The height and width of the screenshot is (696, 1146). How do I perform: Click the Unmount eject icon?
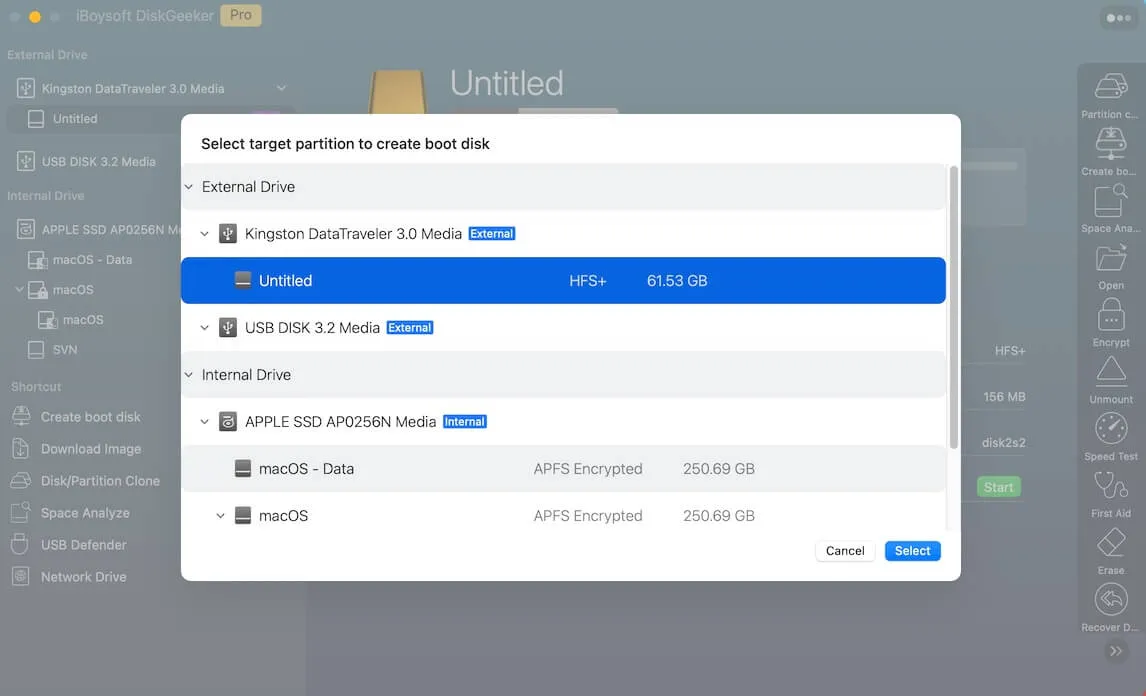[1110, 371]
